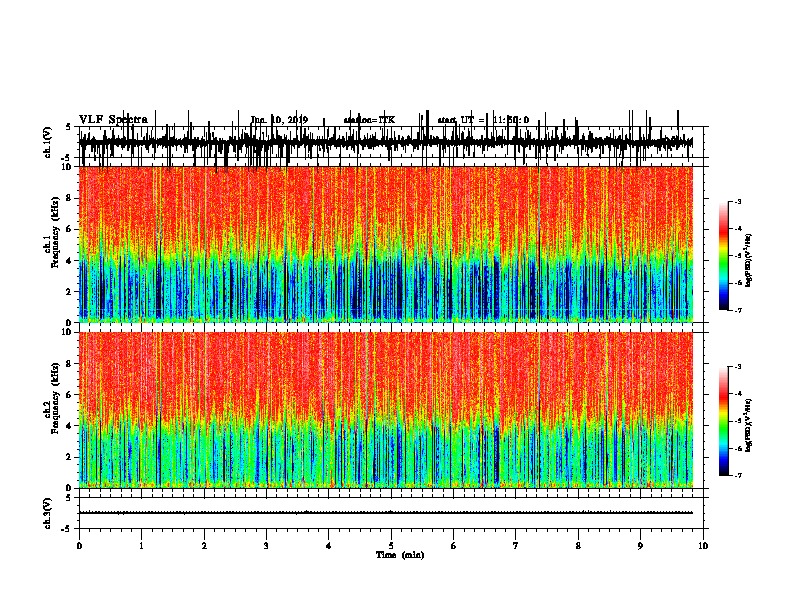Image resolution: width=792 pixels, height=612 pixels.
Task: Click the "-7" label on ch.2 color bar
Action: [738, 476]
